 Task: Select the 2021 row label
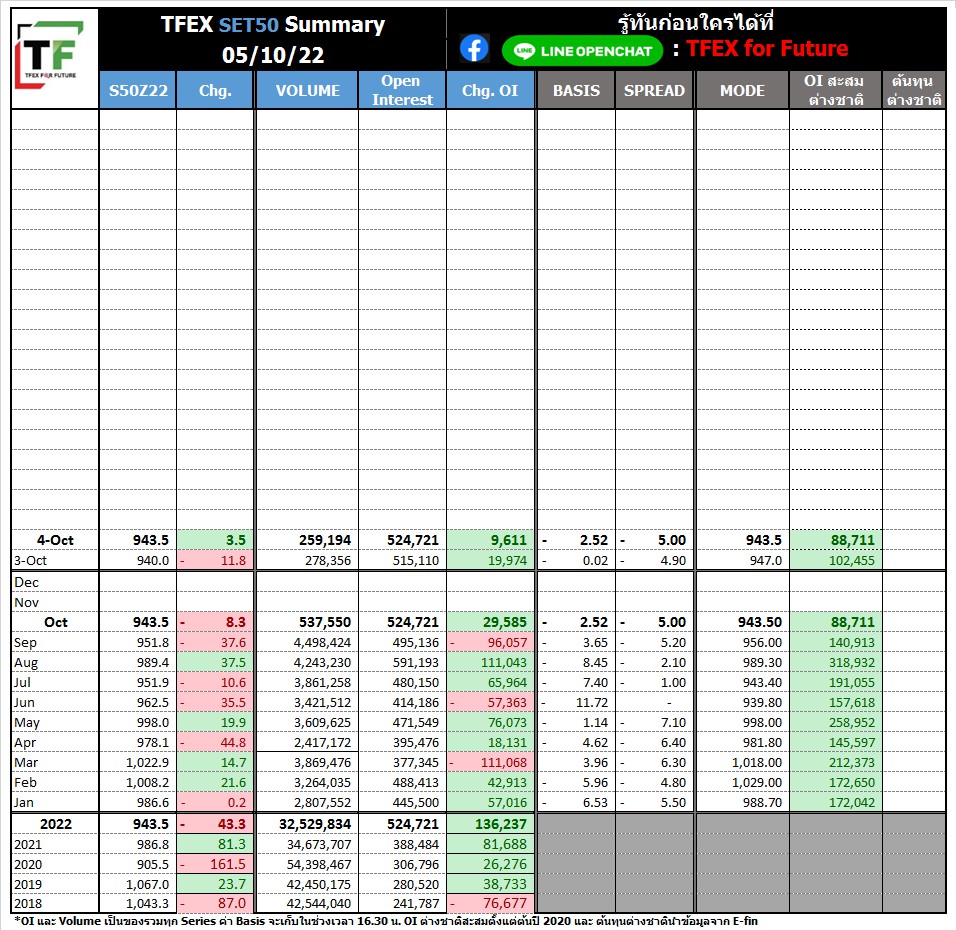click(28, 845)
